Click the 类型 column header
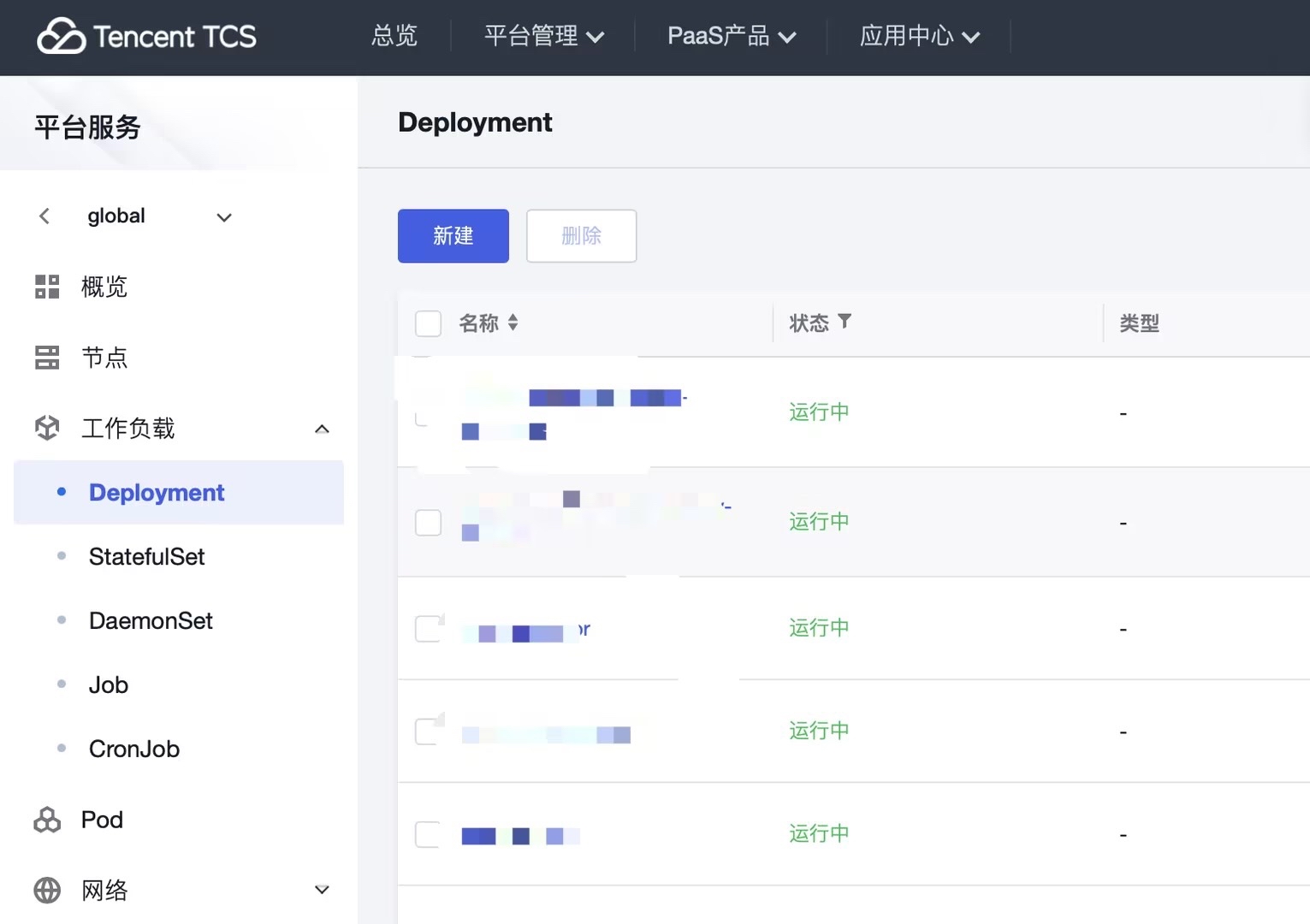The height and width of the screenshot is (924, 1310). pyautogui.click(x=1140, y=323)
